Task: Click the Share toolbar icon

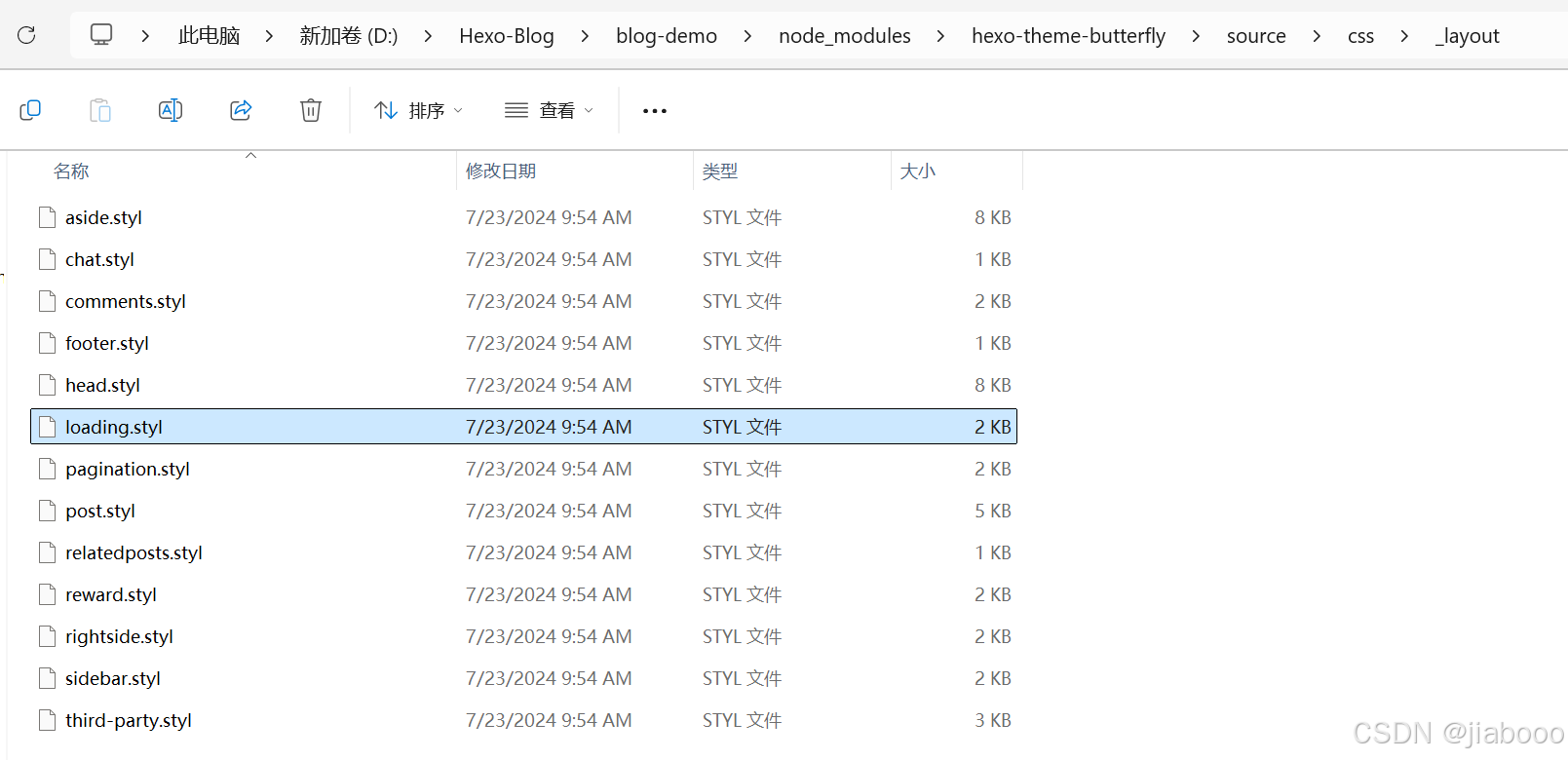Action: [x=241, y=110]
